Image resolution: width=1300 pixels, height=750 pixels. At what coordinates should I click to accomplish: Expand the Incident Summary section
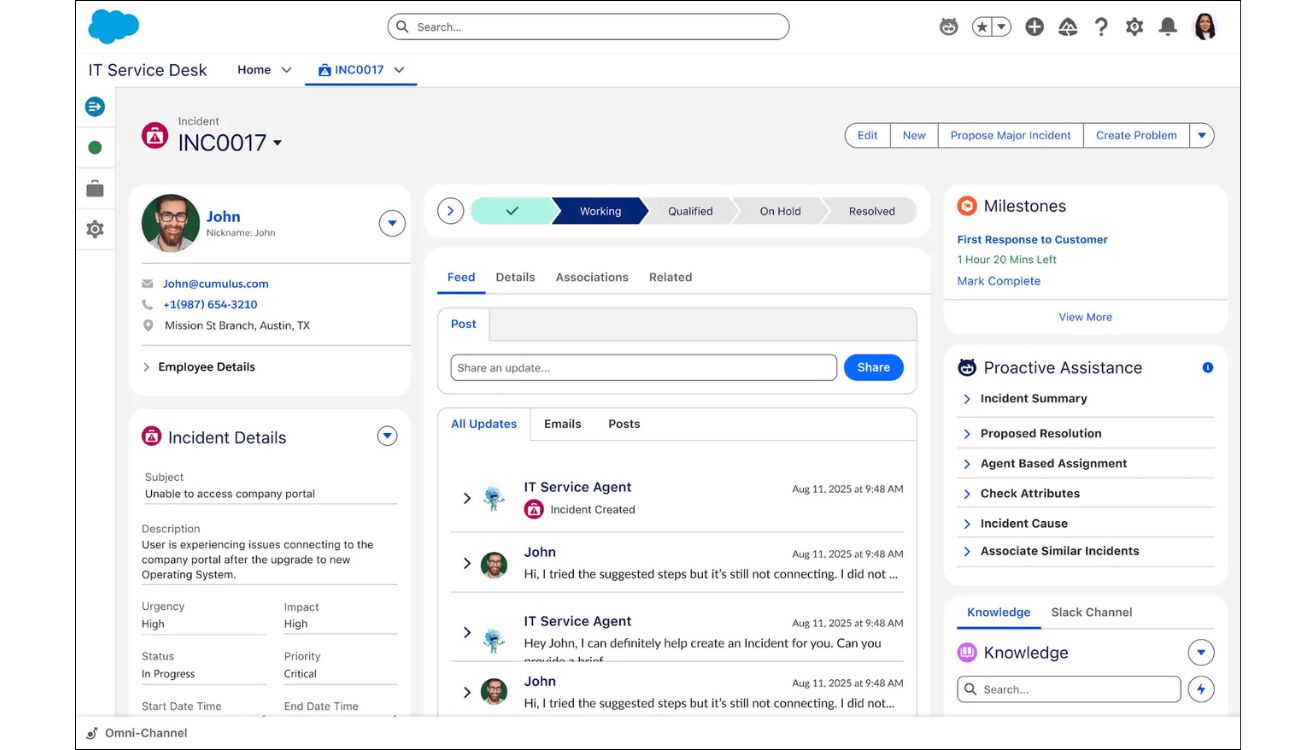pyautogui.click(x=1033, y=398)
